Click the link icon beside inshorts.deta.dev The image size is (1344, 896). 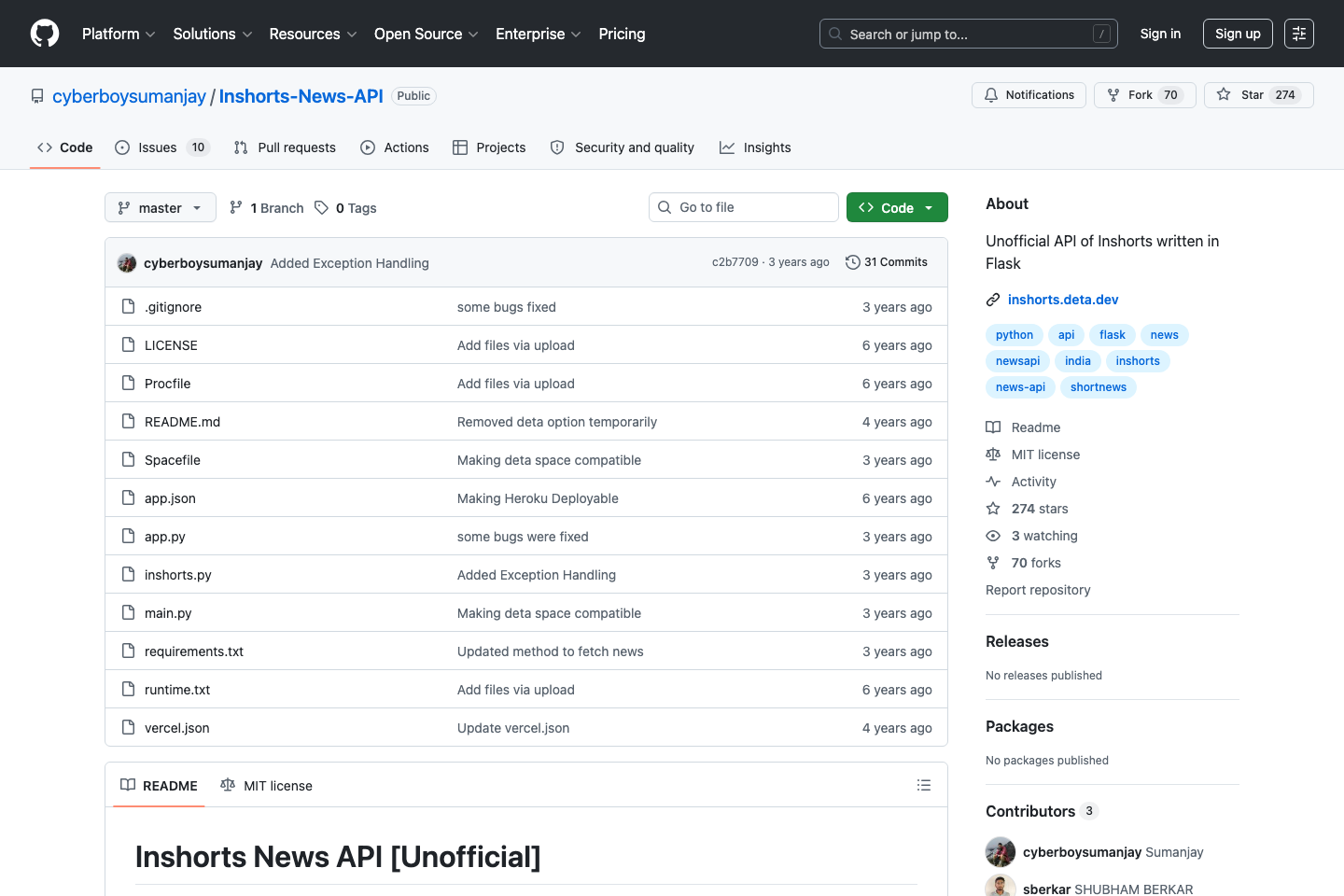tap(992, 300)
